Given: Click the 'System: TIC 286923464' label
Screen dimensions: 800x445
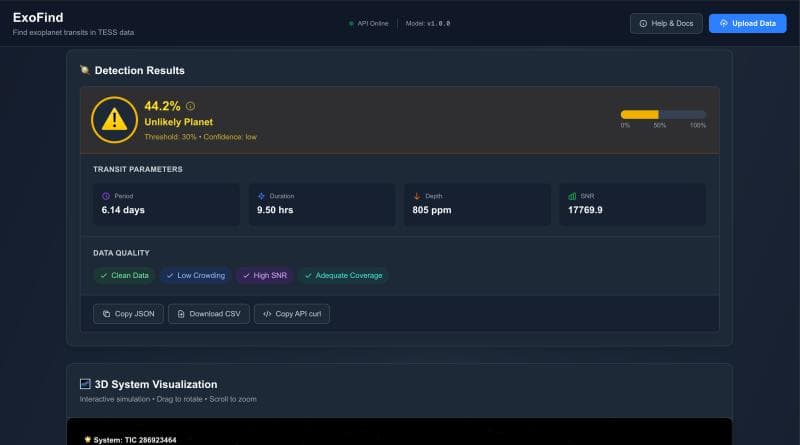Looking at the screenshot, I should pyautogui.click(x=135, y=440).
